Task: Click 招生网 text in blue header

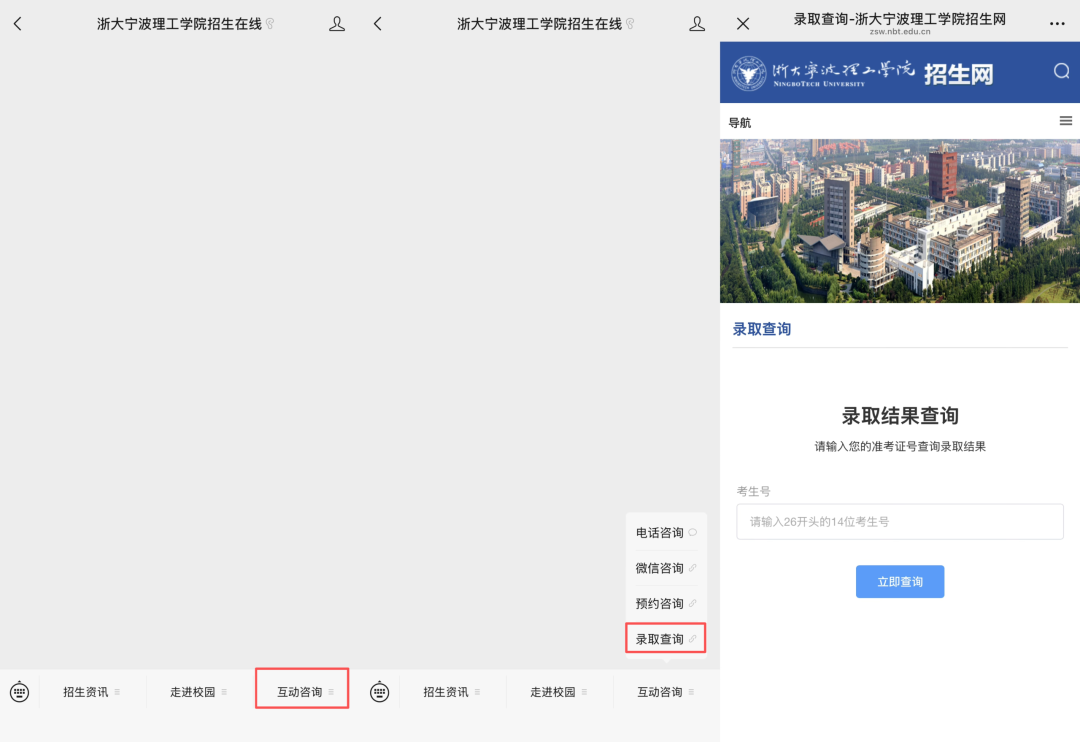Action: (x=958, y=74)
